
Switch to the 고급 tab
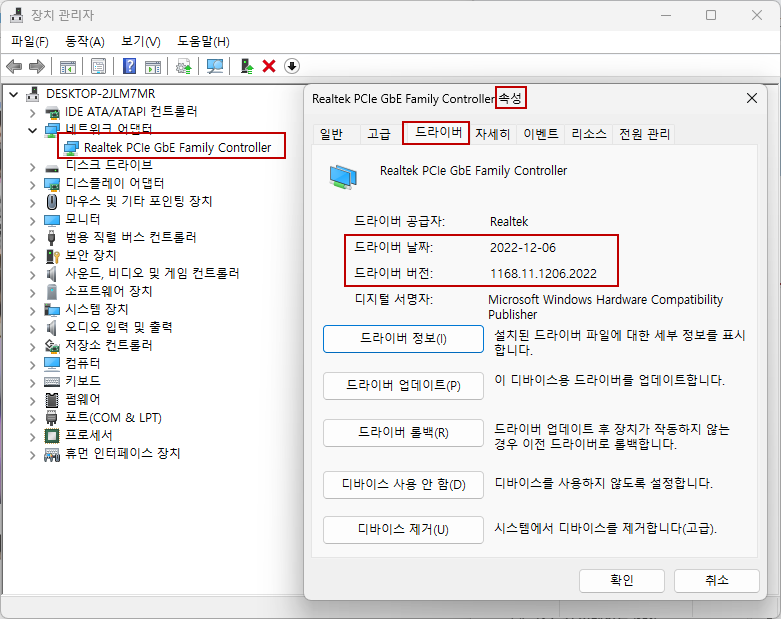coord(379,134)
